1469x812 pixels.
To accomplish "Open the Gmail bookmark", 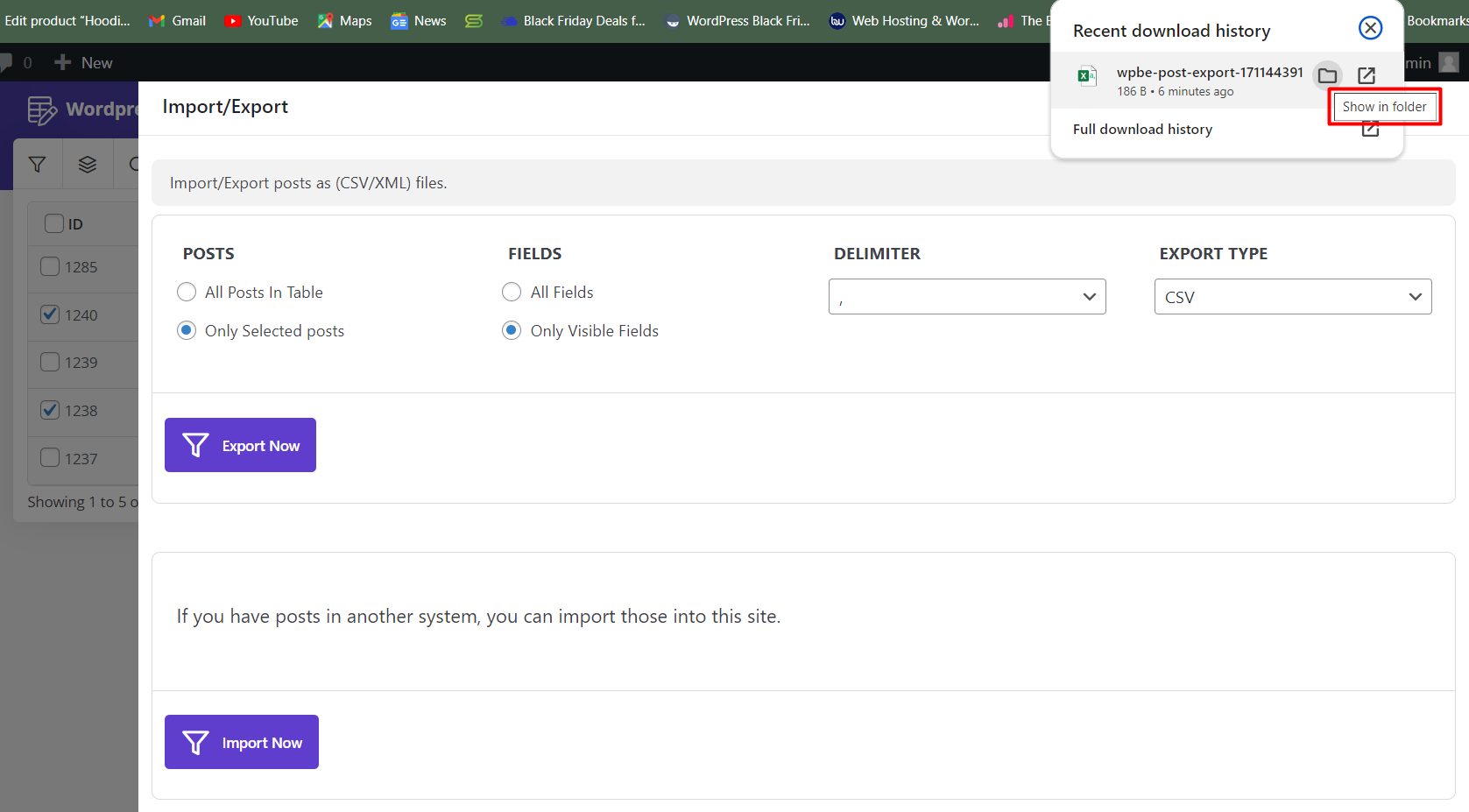I will (x=177, y=21).
